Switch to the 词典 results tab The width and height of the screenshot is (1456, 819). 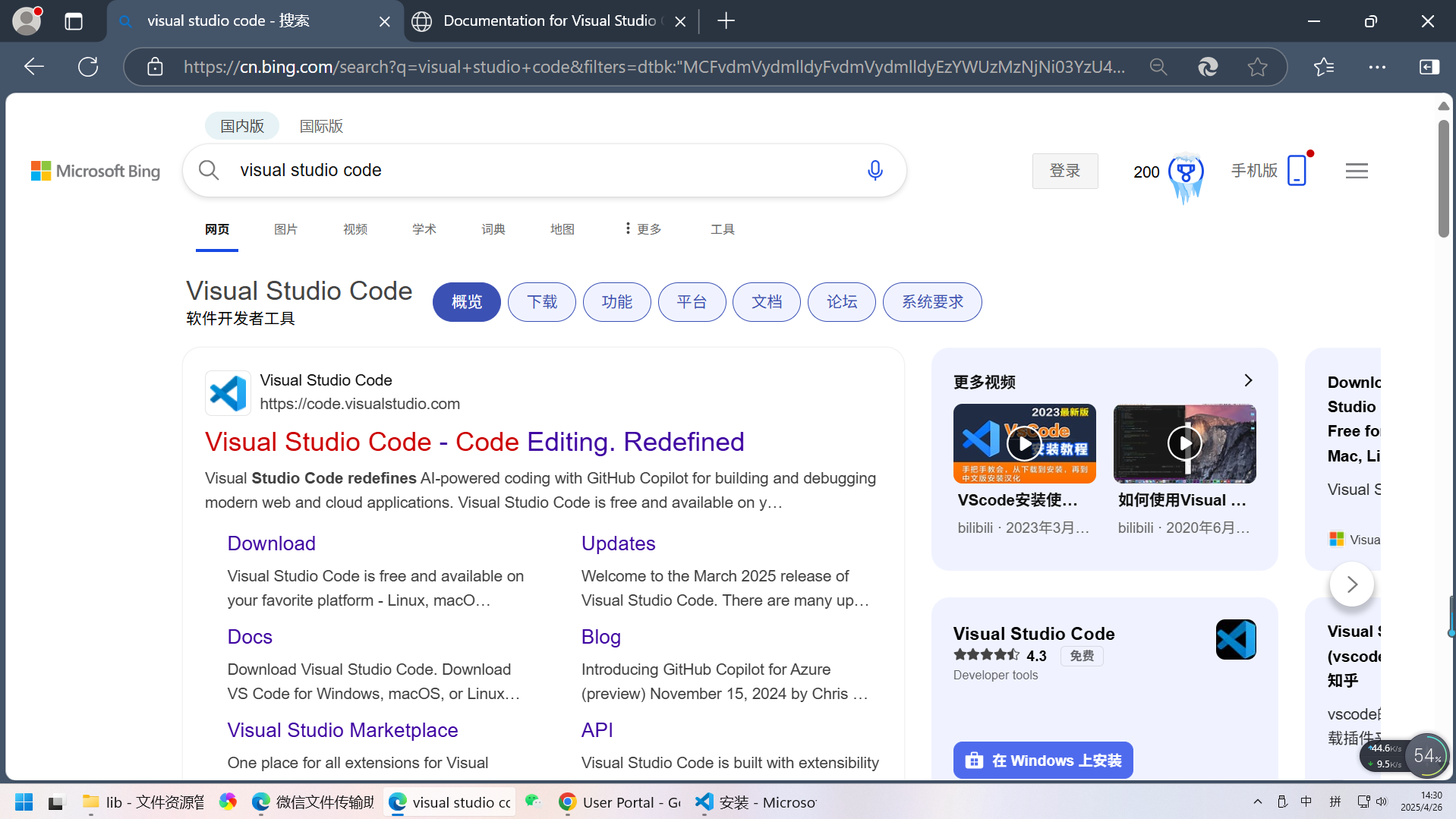pos(493,229)
